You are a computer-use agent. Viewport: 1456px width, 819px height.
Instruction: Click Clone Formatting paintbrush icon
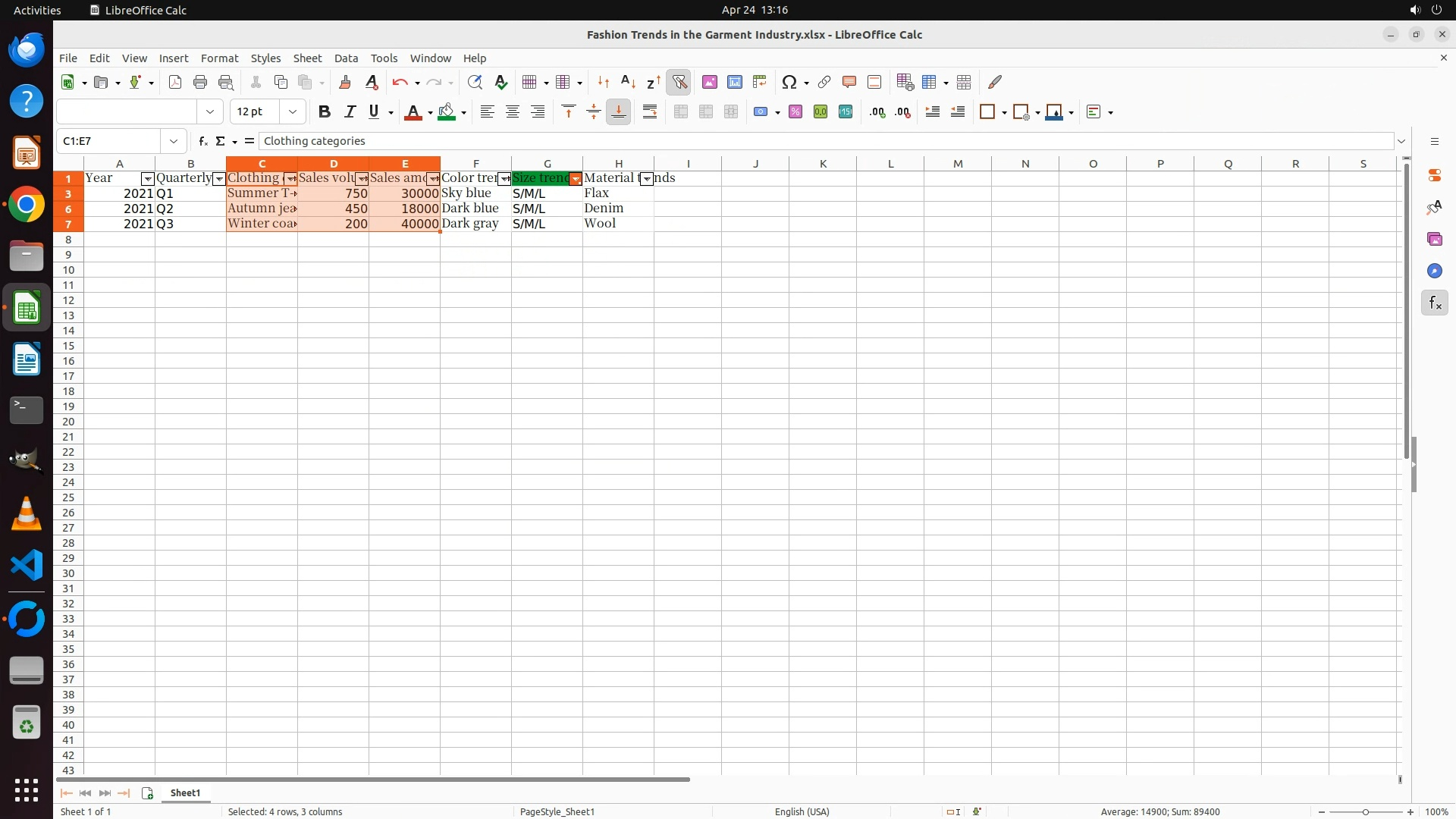point(345,82)
